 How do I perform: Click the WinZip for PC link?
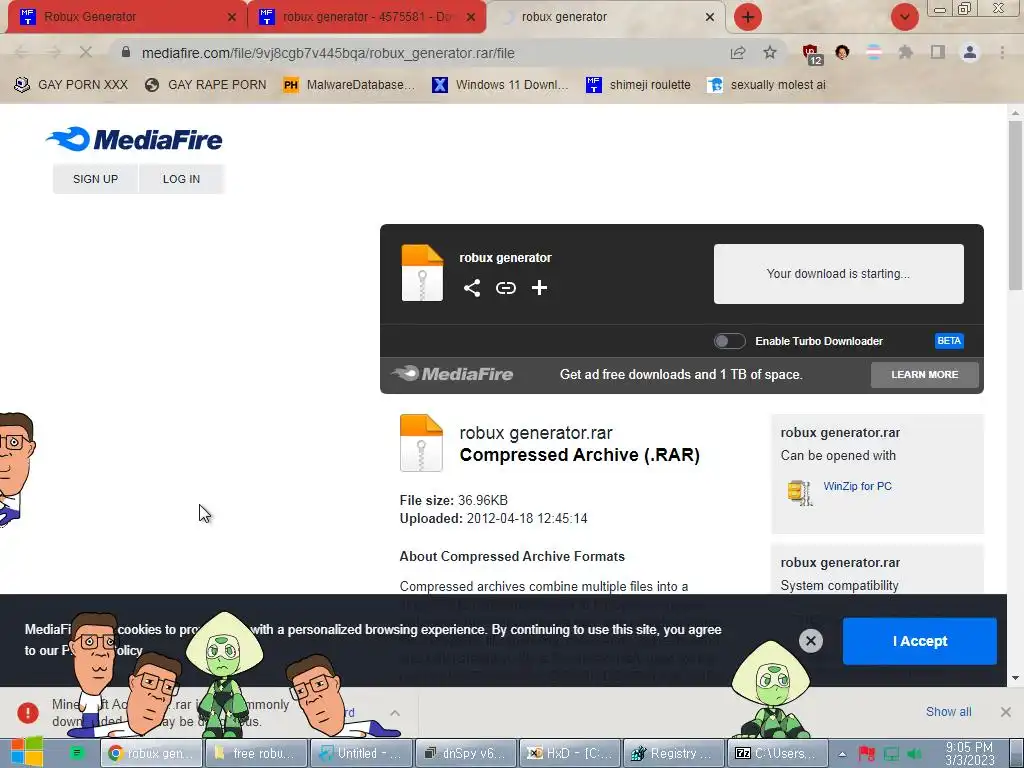[857, 486]
